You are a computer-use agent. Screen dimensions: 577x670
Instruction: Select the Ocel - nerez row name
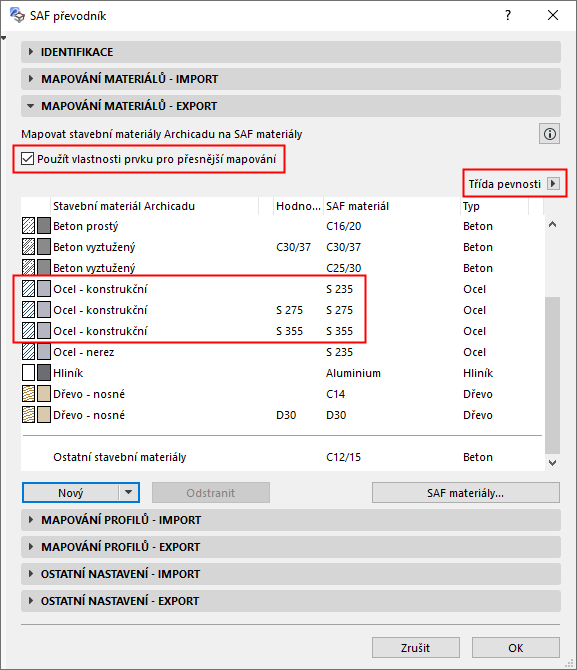(84, 352)
